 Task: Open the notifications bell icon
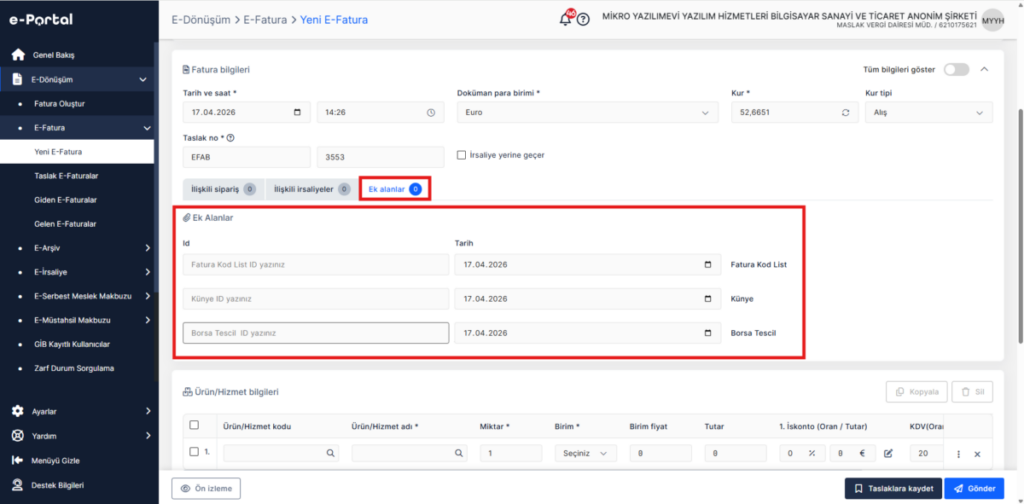point(566,19)
